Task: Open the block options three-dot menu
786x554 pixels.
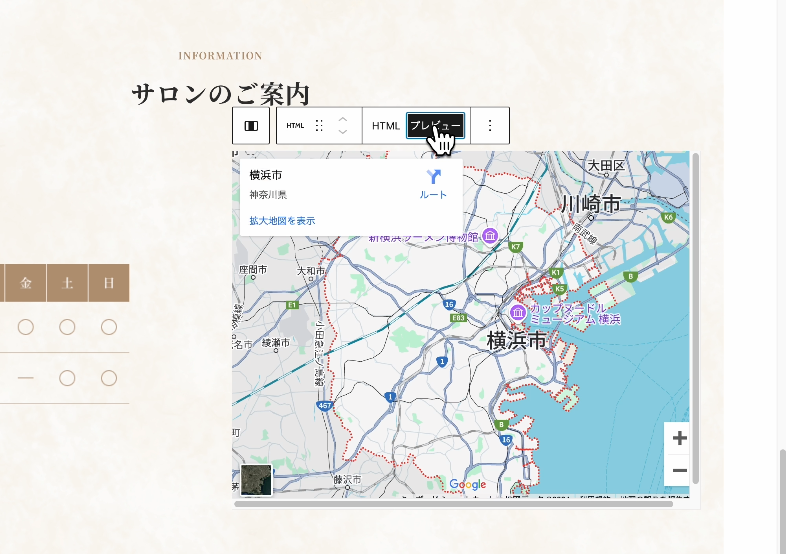Action: click(x=490, y=126)
